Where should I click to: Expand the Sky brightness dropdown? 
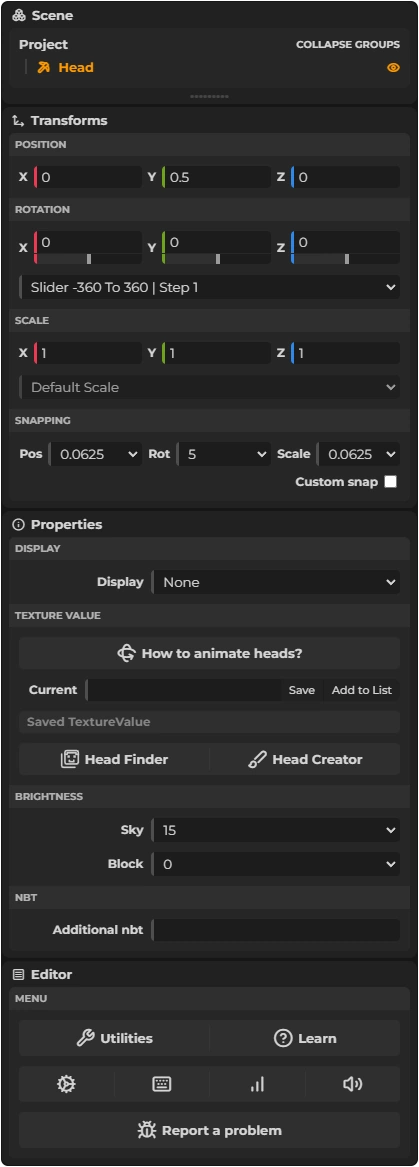coord(275,830)
